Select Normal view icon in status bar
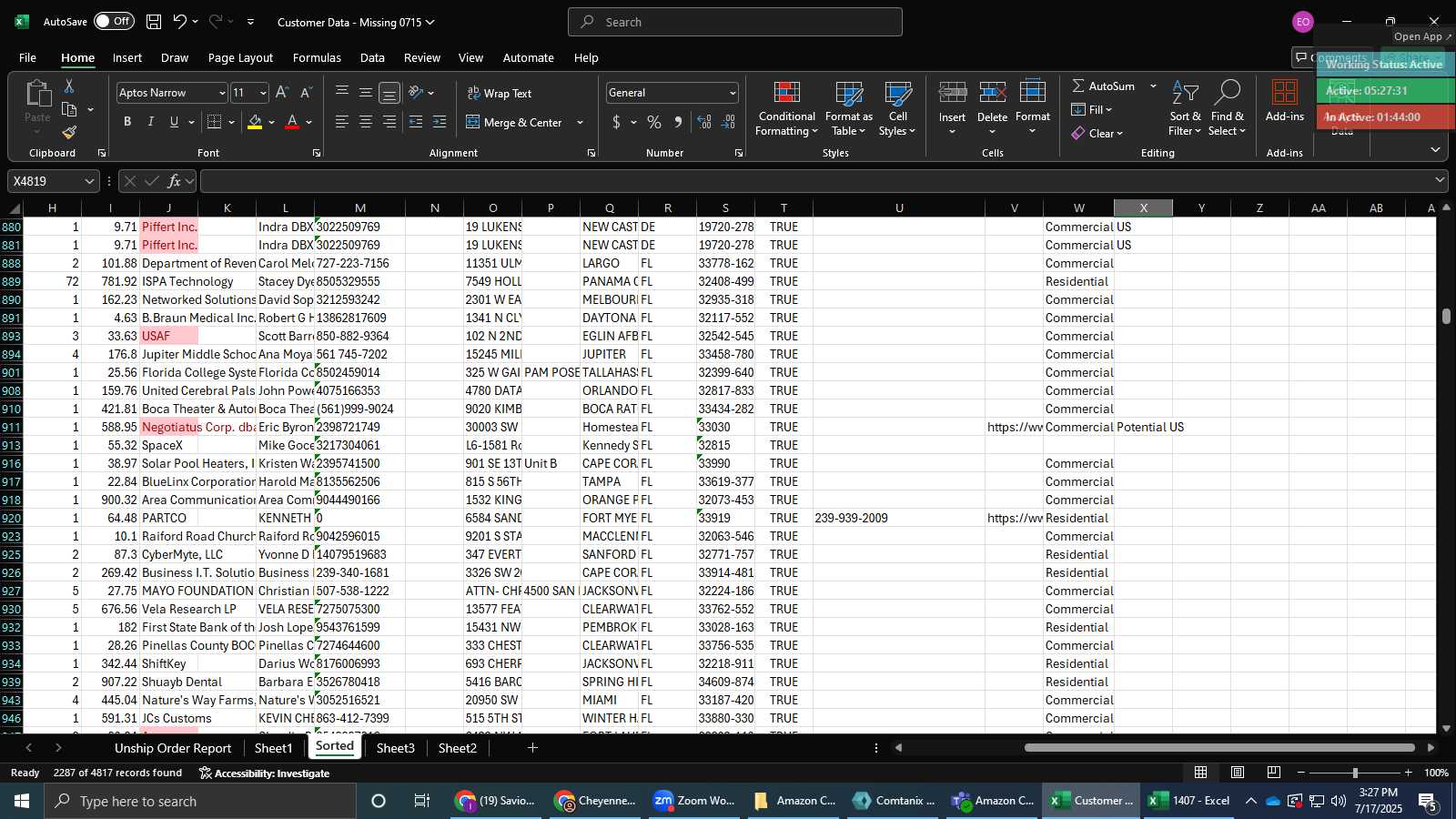Image resolution: width=1456 pixels, height=819 pixels. tap(1201, 773)
